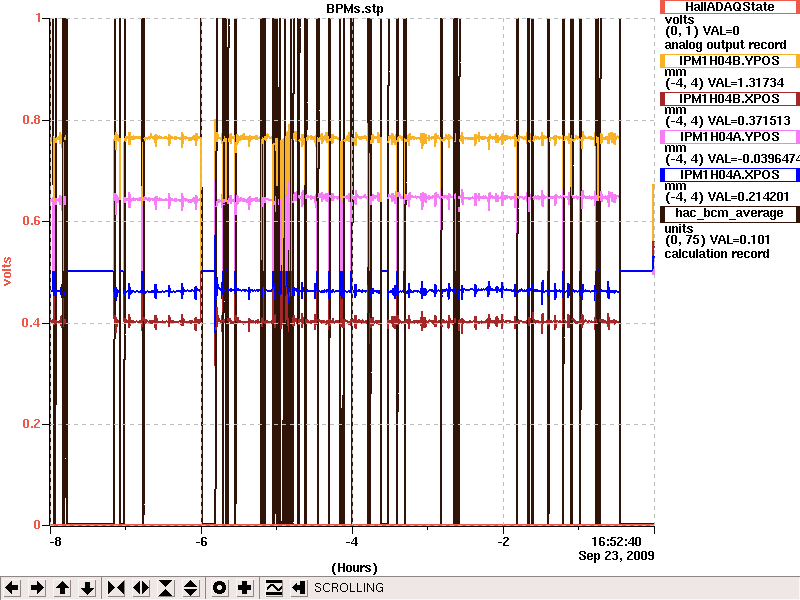The height and width of the screenshot is (600, 800).
Task: Select the IPM1H04A.XPOS legend entry
Action: tap(730, 175)
